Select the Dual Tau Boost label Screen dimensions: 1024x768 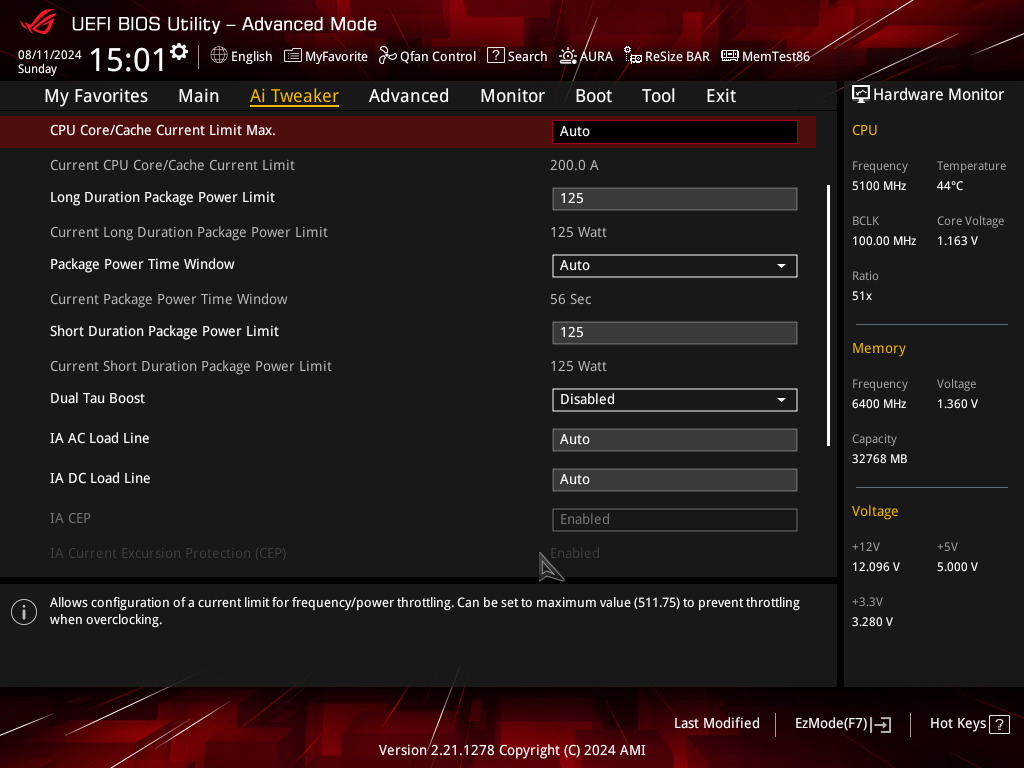tap(97, 398)
